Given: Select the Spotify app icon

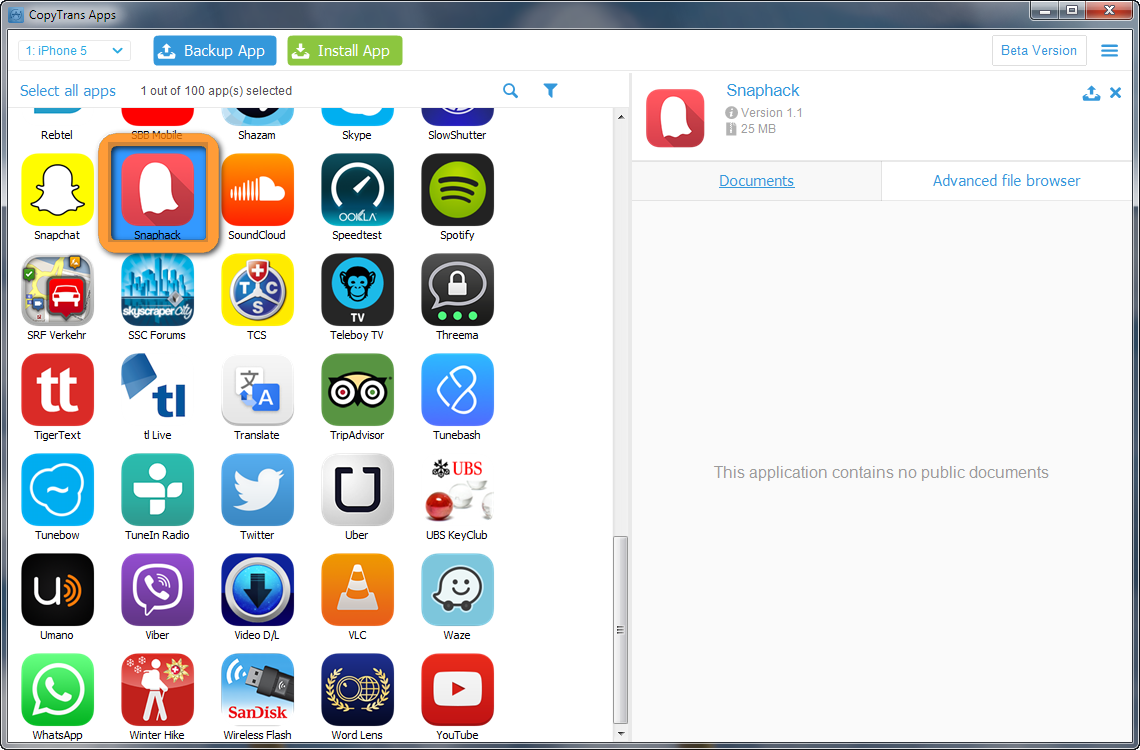Looking at the screenshot, I should [x=457, y=190].
